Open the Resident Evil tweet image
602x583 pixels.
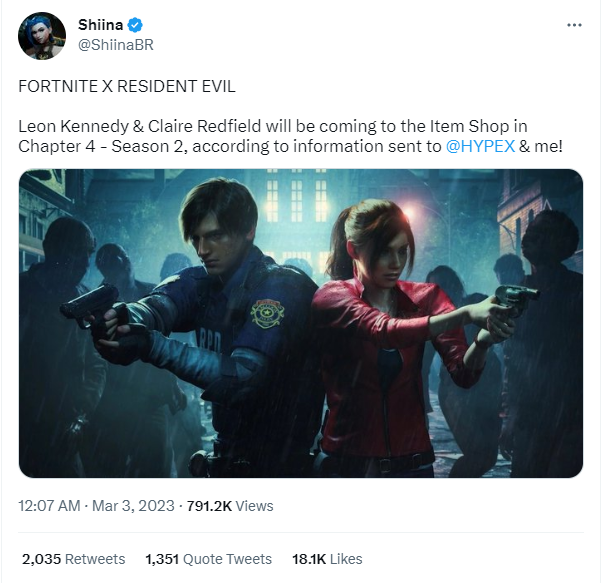(300, 322)
